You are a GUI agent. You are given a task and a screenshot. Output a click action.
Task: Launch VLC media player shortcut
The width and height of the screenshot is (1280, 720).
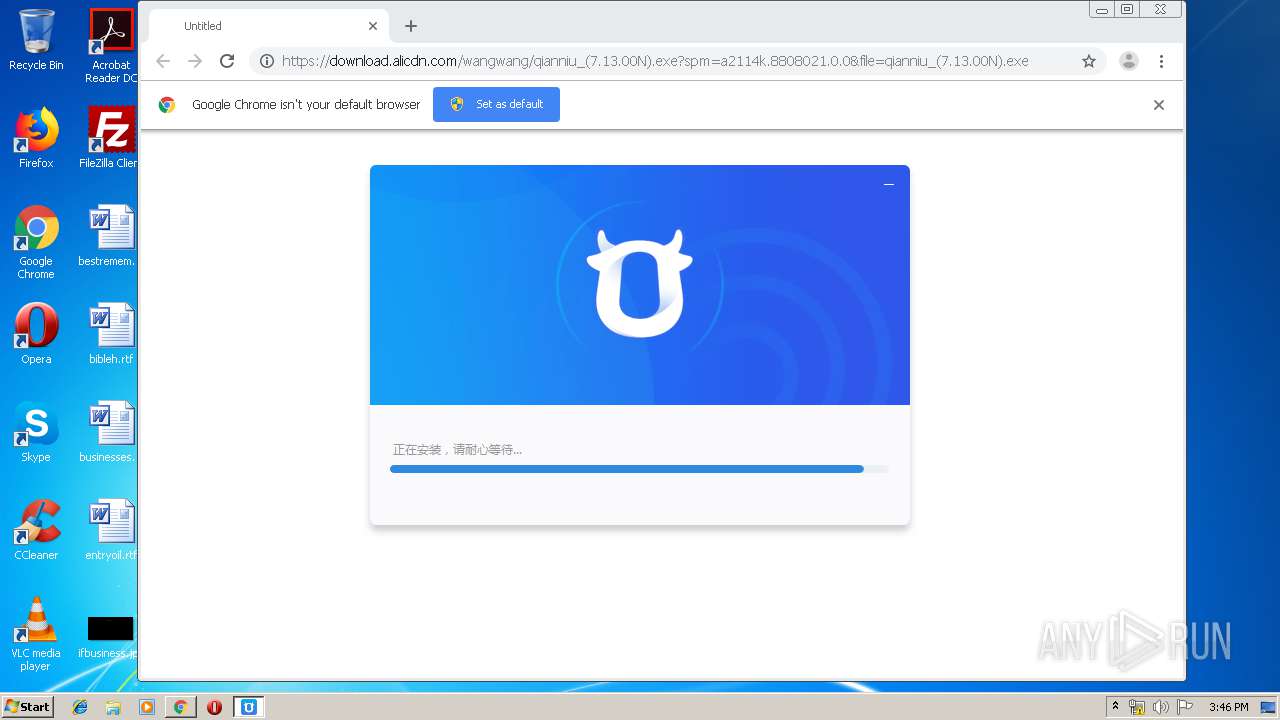tap(36, 634)
